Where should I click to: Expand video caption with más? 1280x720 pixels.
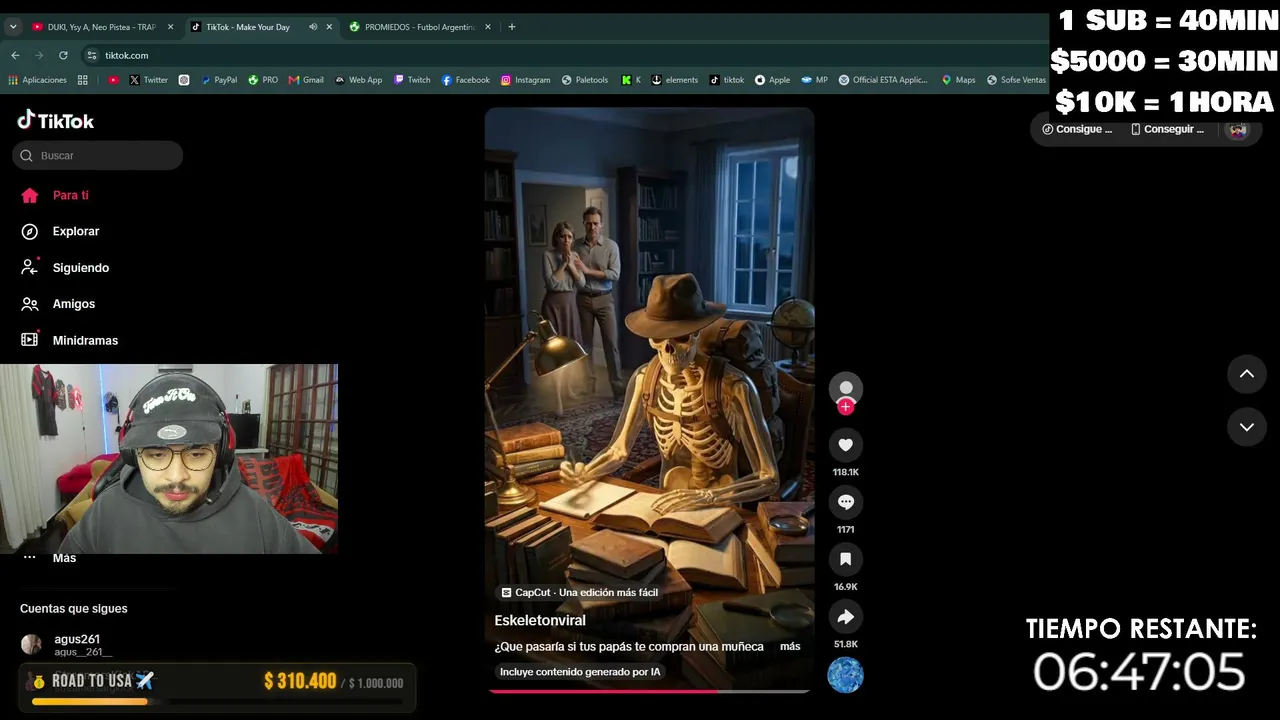(790, 647)
